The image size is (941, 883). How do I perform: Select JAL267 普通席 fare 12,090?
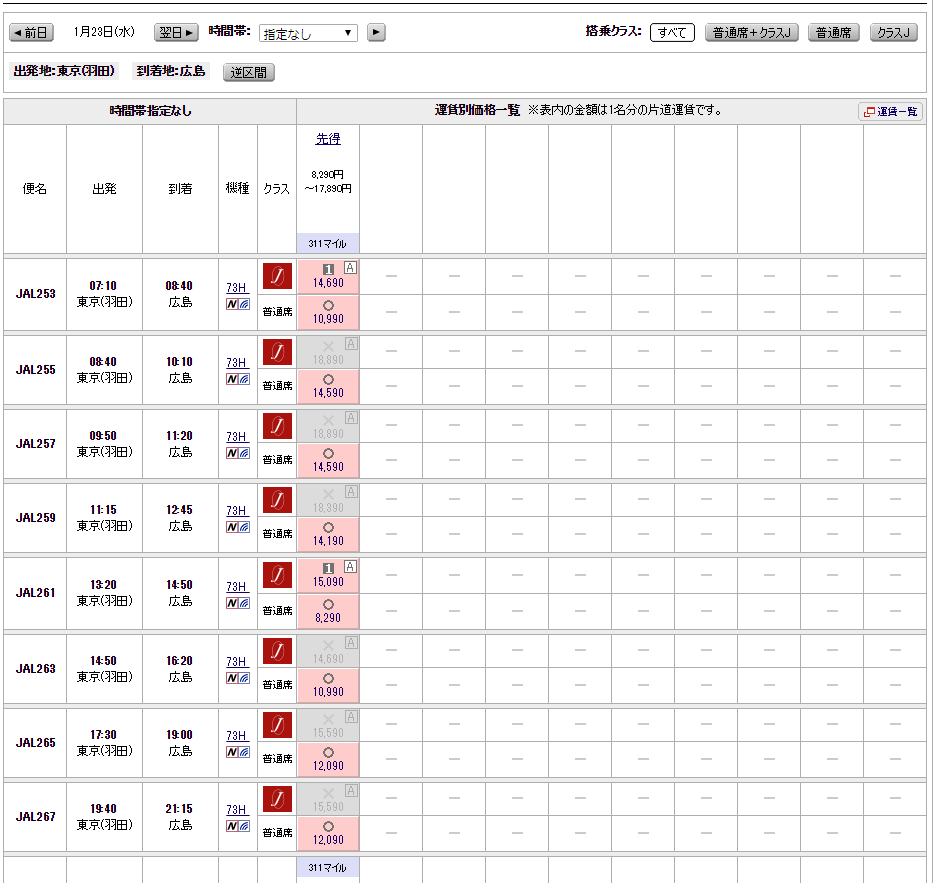tap(328, 833)
